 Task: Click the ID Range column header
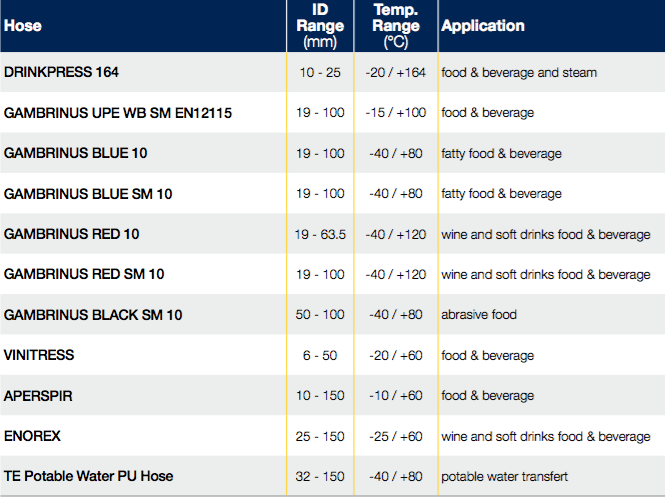pos(320,26)
